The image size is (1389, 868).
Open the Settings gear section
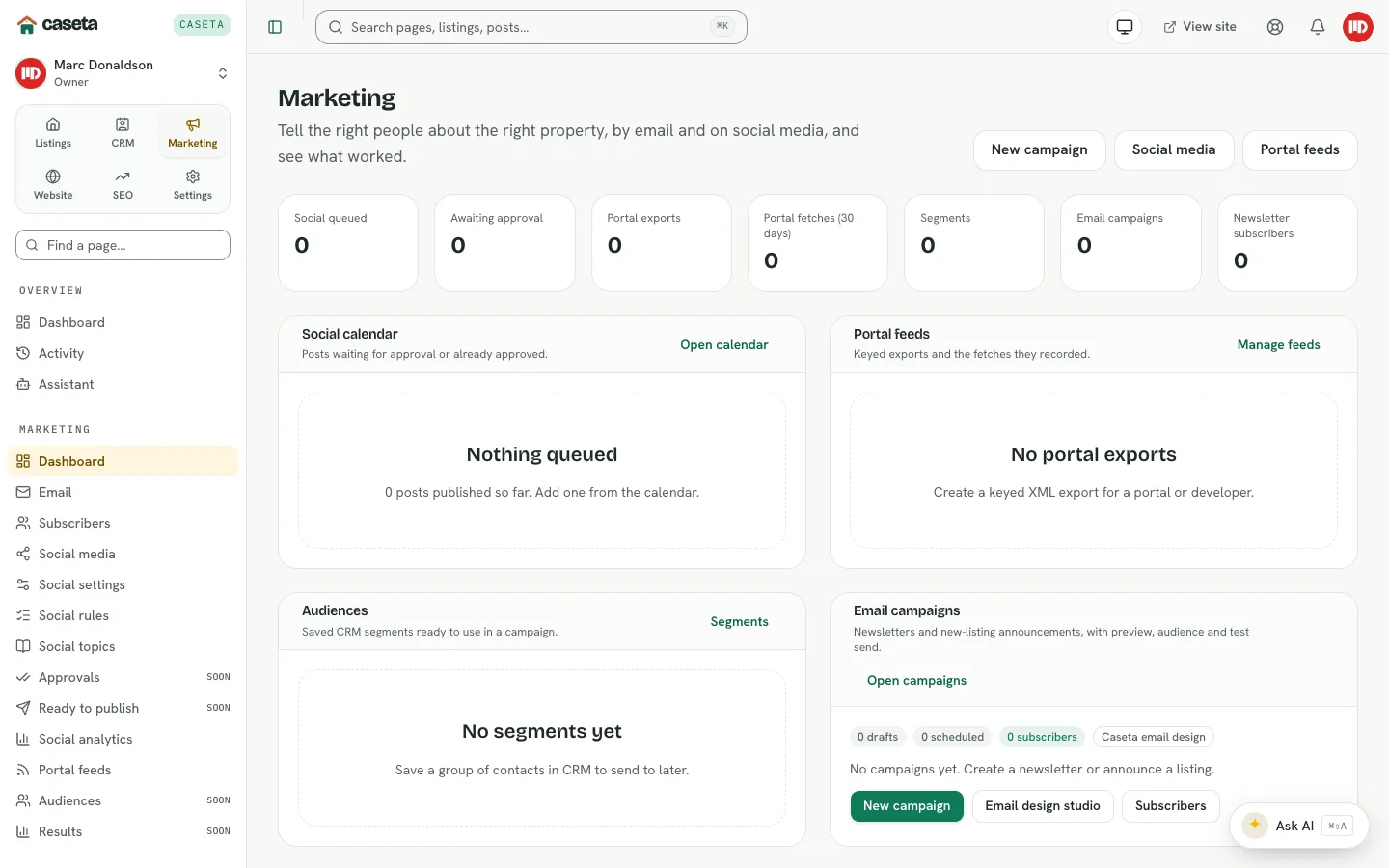[x=193, y=184]
